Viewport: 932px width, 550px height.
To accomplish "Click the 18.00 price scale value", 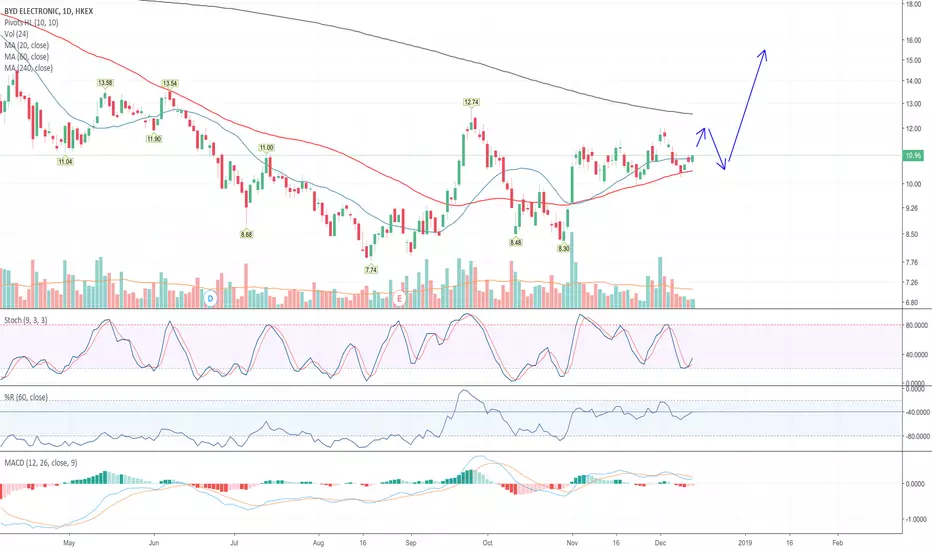I will click(913, 4).
